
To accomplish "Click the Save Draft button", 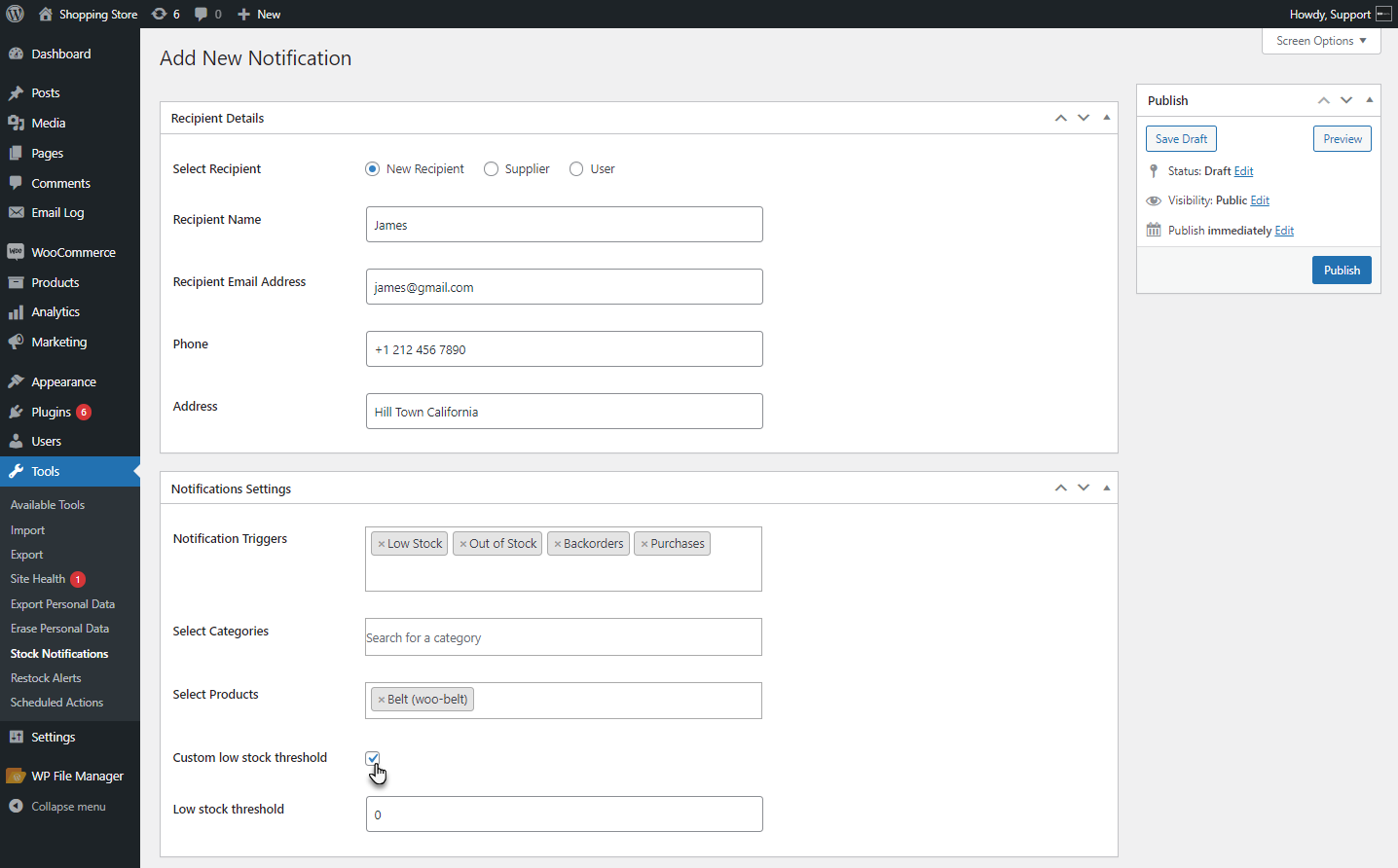I will point(1181,139).
